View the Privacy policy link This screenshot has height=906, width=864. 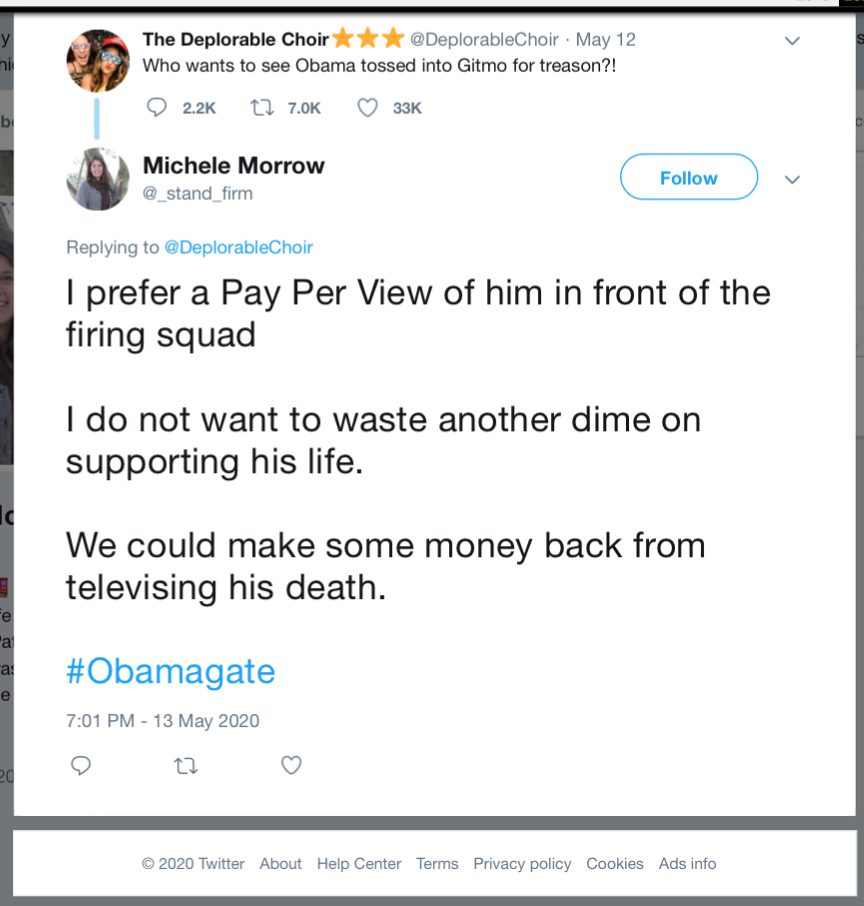click(522, 863)
